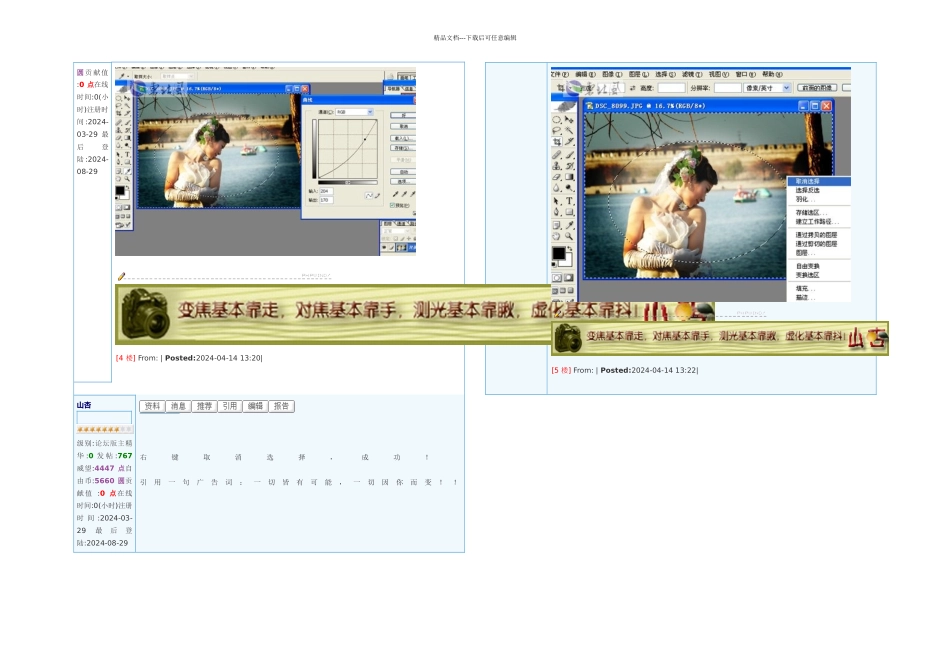The width and height of the screenshot is (950, 672).
Task: Click 存储 save button in Curves dialog
Action: pos(404,148)
